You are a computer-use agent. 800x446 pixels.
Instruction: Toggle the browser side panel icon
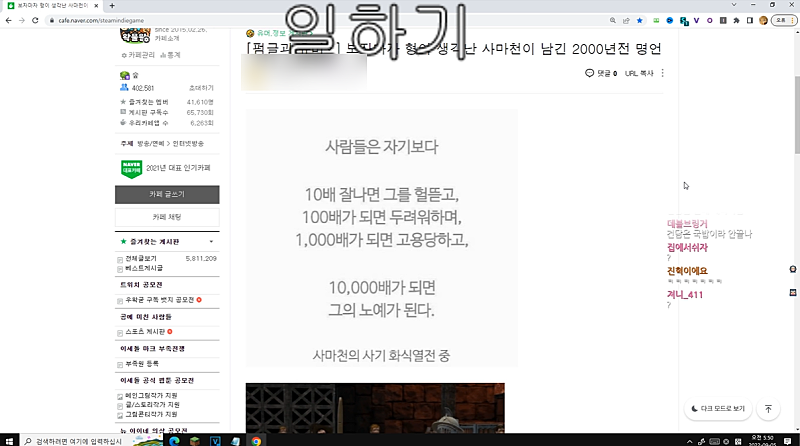(x=749, y=20)
